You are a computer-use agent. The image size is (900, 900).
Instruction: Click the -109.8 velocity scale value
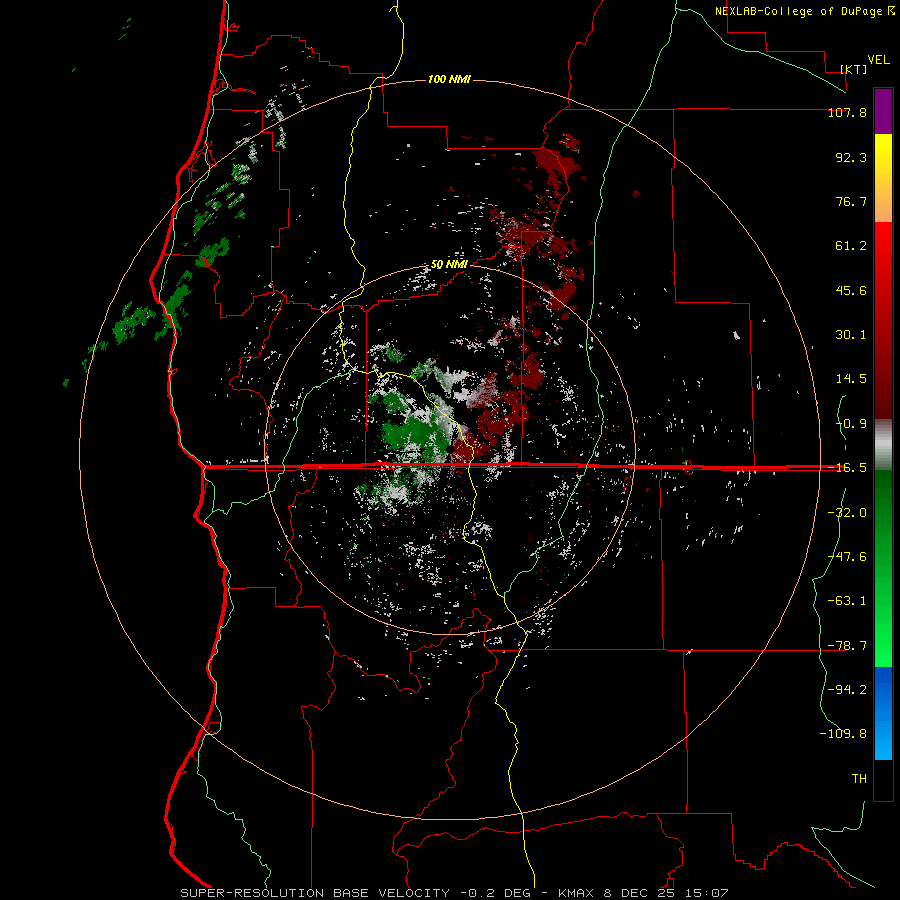pos(843,734)
